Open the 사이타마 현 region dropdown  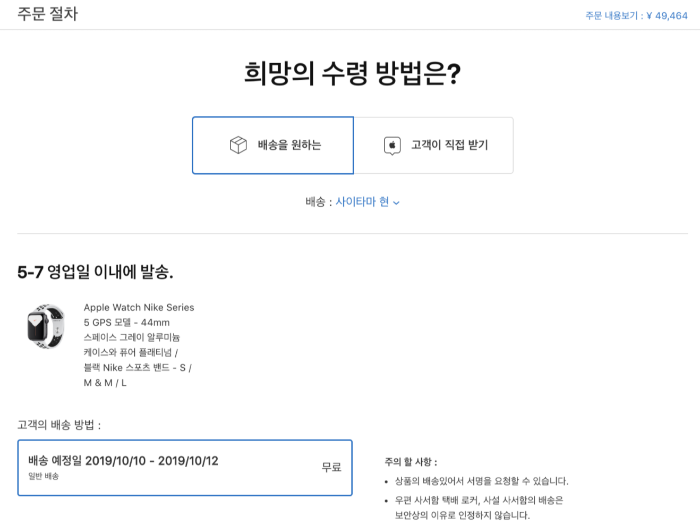pyautogui.click(x=367, y=202)
